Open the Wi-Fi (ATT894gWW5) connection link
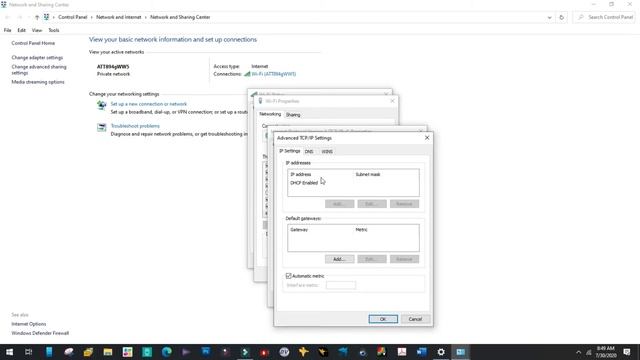This screenshot has height=360, width=640. click(273, 74)
